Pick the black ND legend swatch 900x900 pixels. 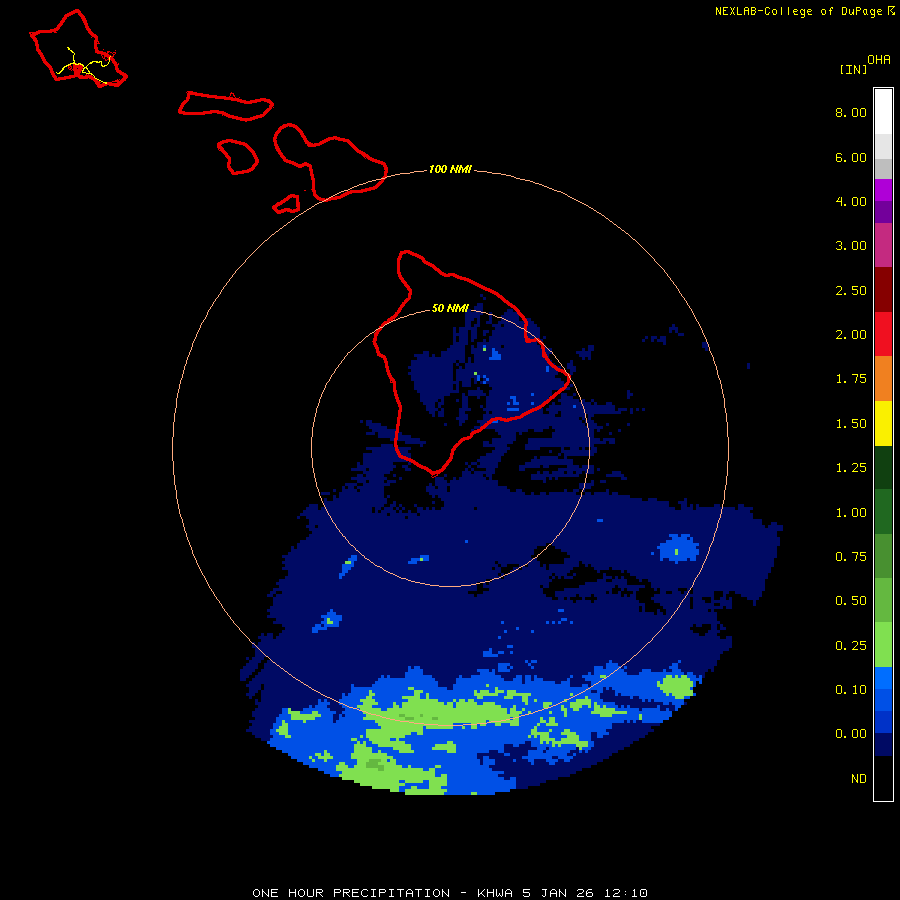point(883,778)
